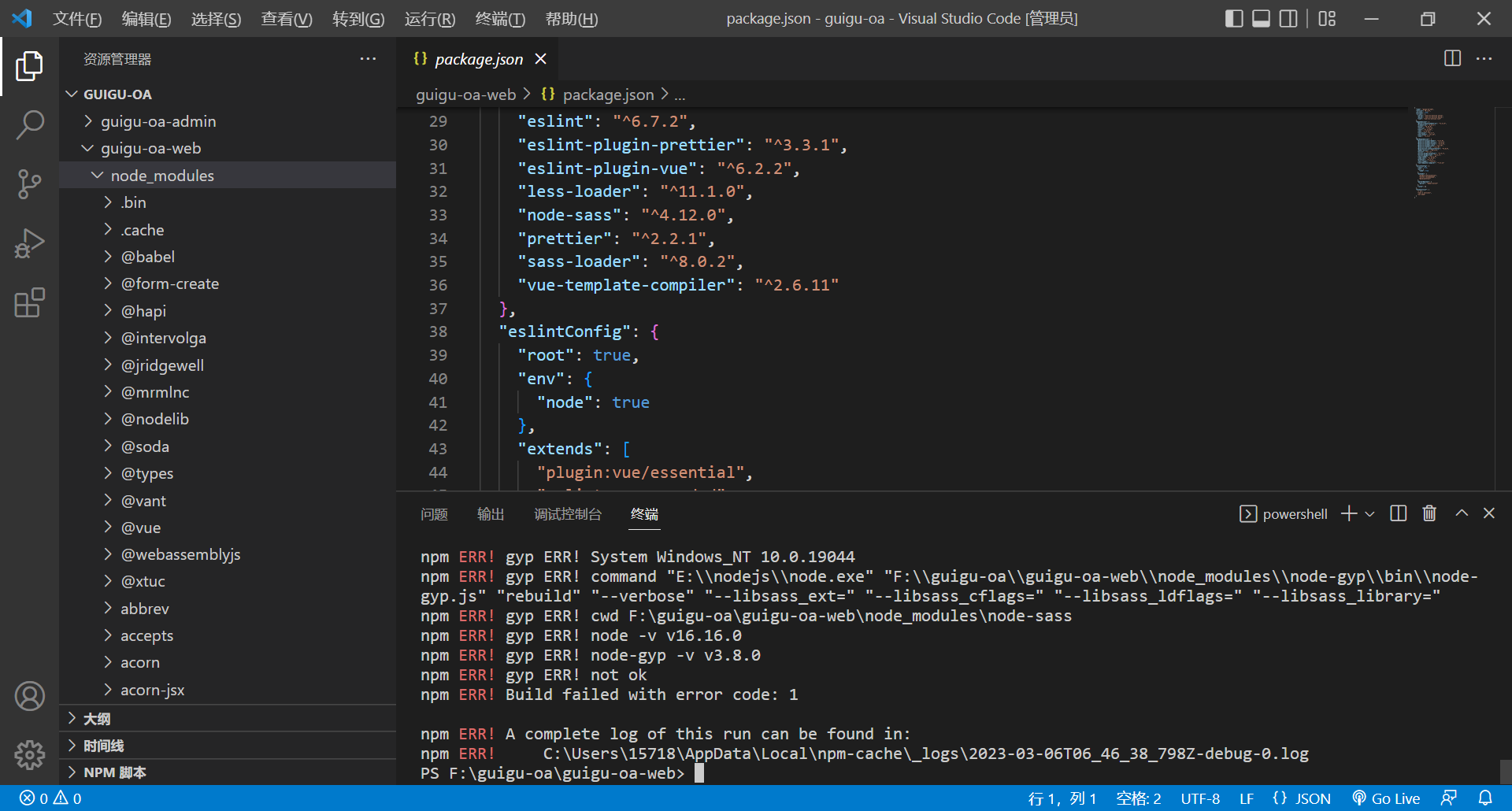Viewport: 1512px width, 811px height.
Task: Toggle the secondary sidebar visibility
Action: (1288, 18)
